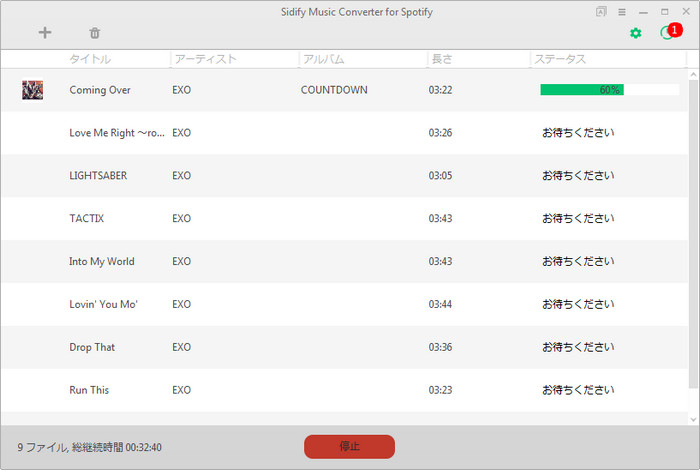Click the 60% conversion progress bar

[x=609, y=90]
